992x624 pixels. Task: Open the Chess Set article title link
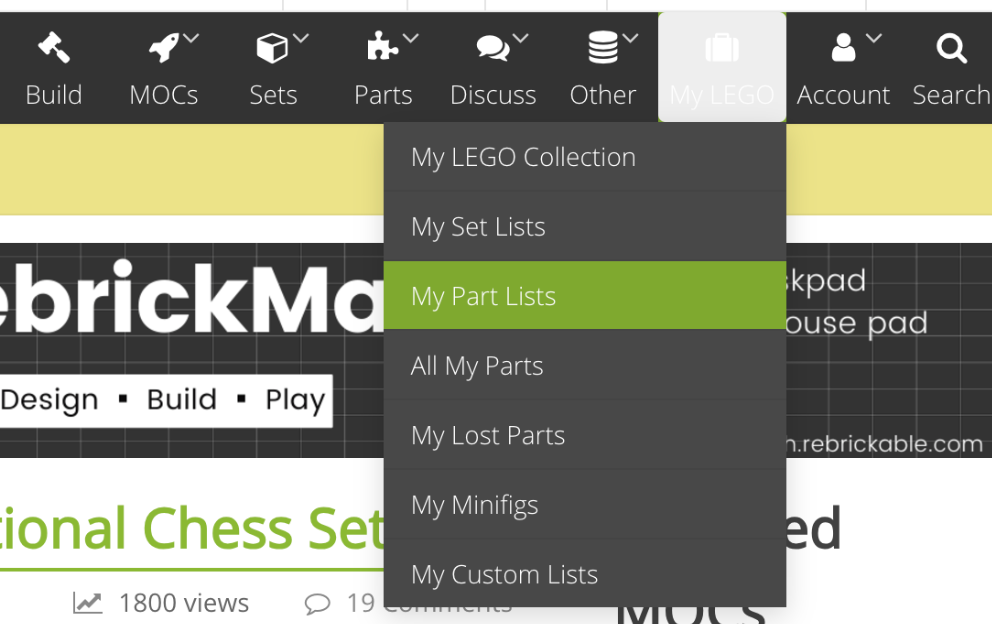pyautogui.click(x=192, y=529)
